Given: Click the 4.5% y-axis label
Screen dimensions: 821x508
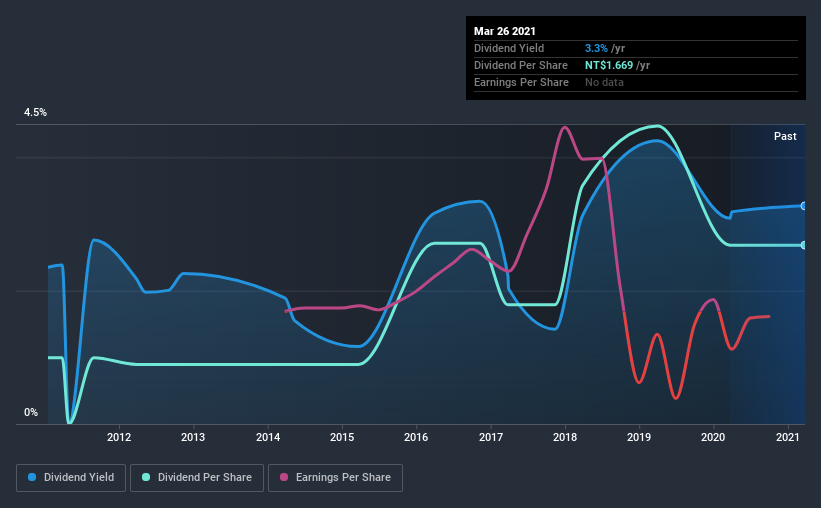Looking at the screenshot, I should (35, 112).
